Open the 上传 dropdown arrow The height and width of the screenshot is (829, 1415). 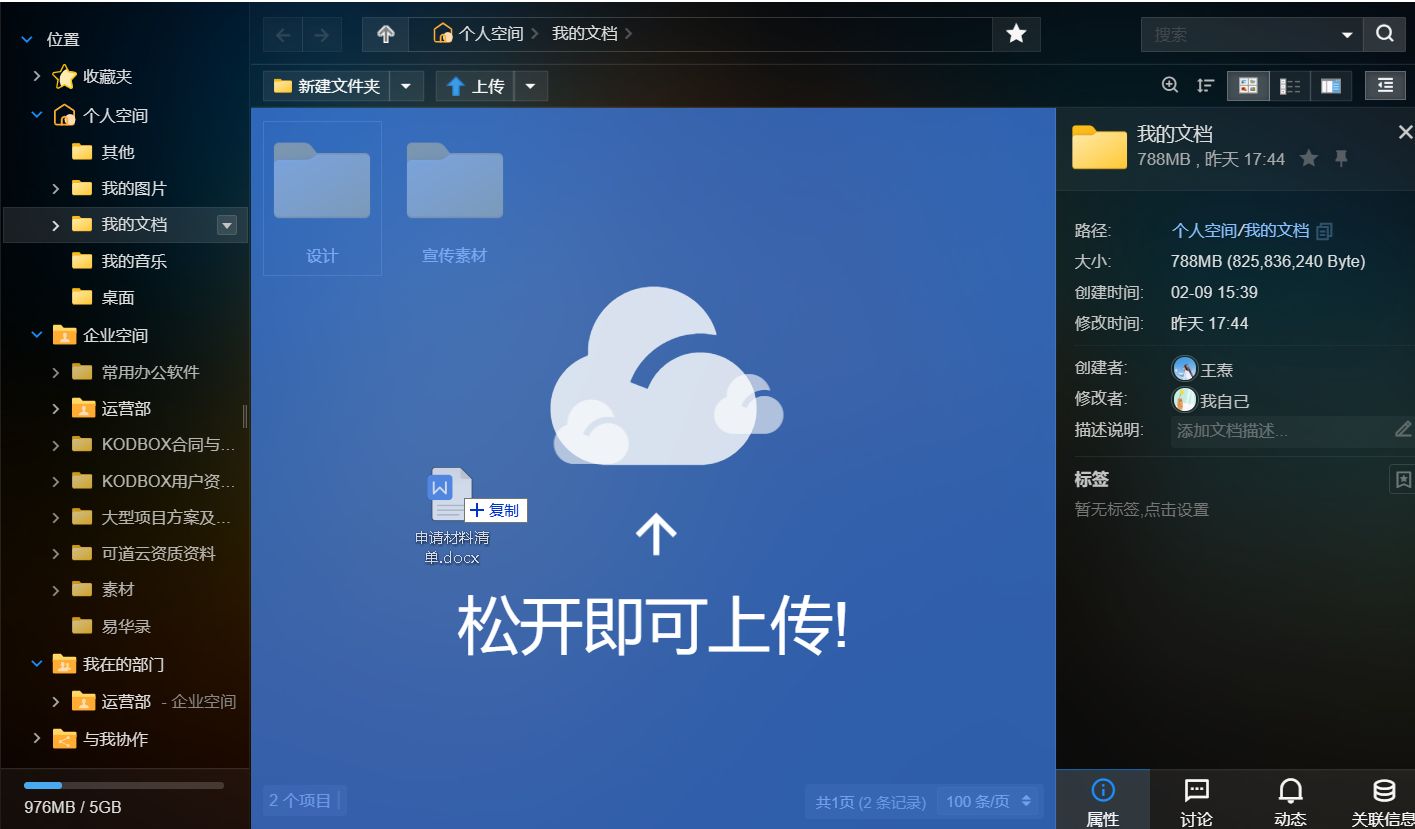[x=531, y=86]
